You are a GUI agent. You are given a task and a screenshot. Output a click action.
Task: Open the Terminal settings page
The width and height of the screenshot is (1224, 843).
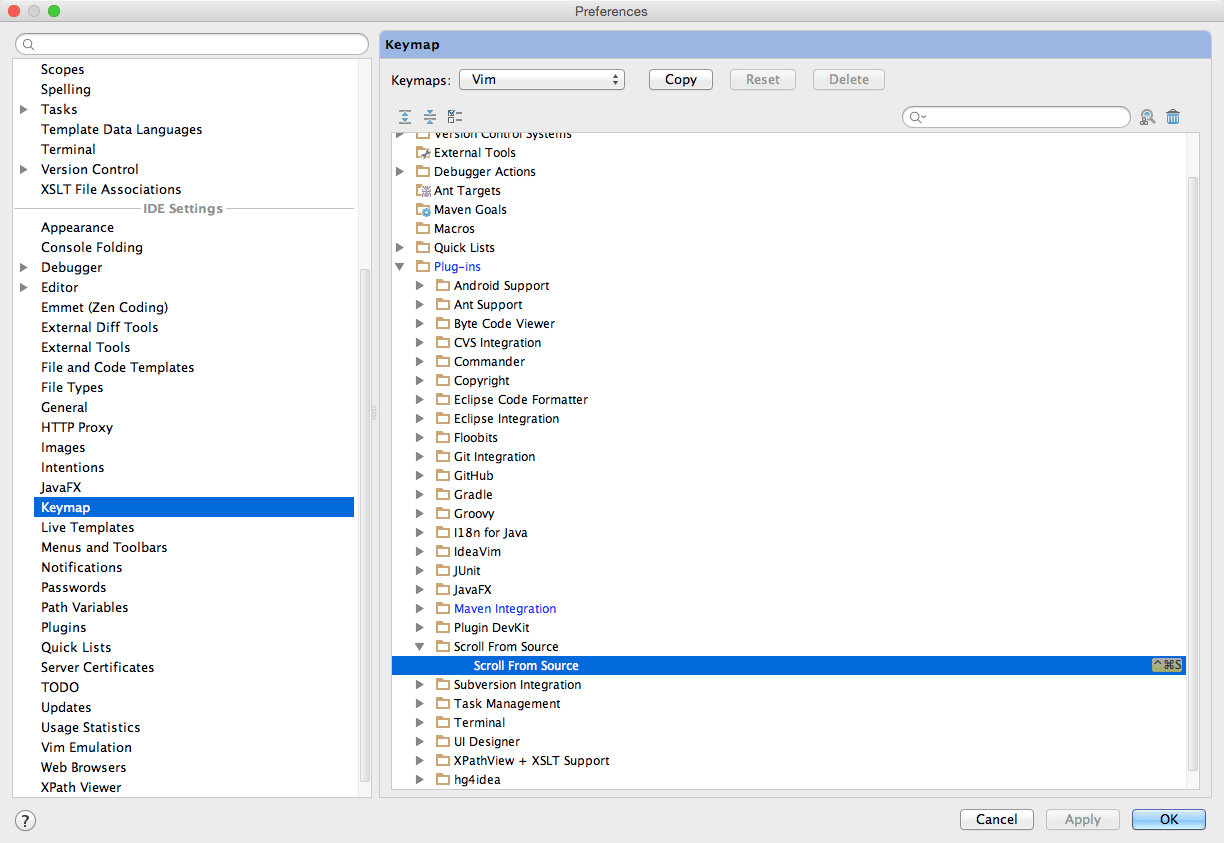(68, 149)
